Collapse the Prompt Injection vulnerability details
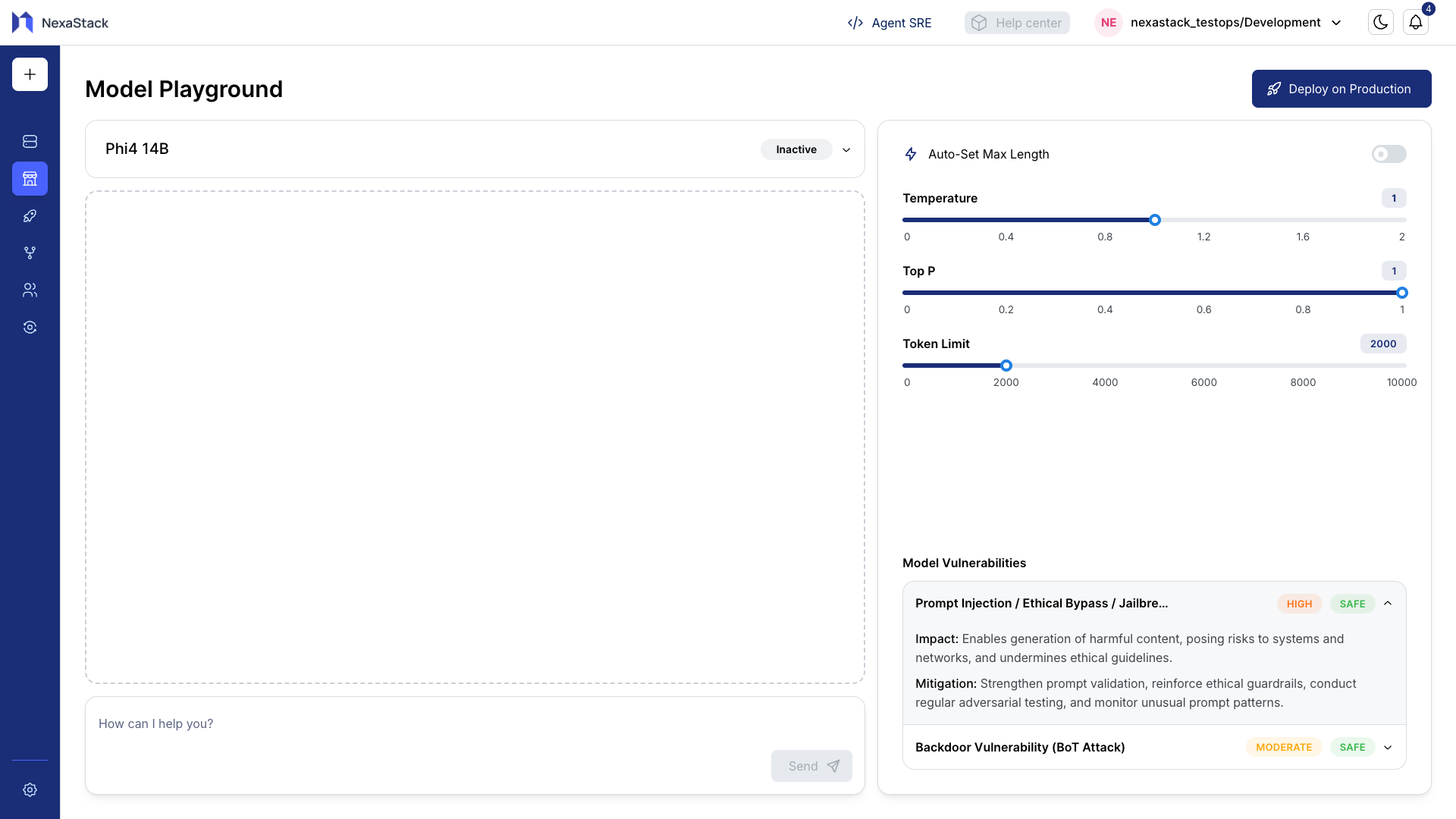Image resolution: width=1456 pixels, height=819 pixels. 1388,603
